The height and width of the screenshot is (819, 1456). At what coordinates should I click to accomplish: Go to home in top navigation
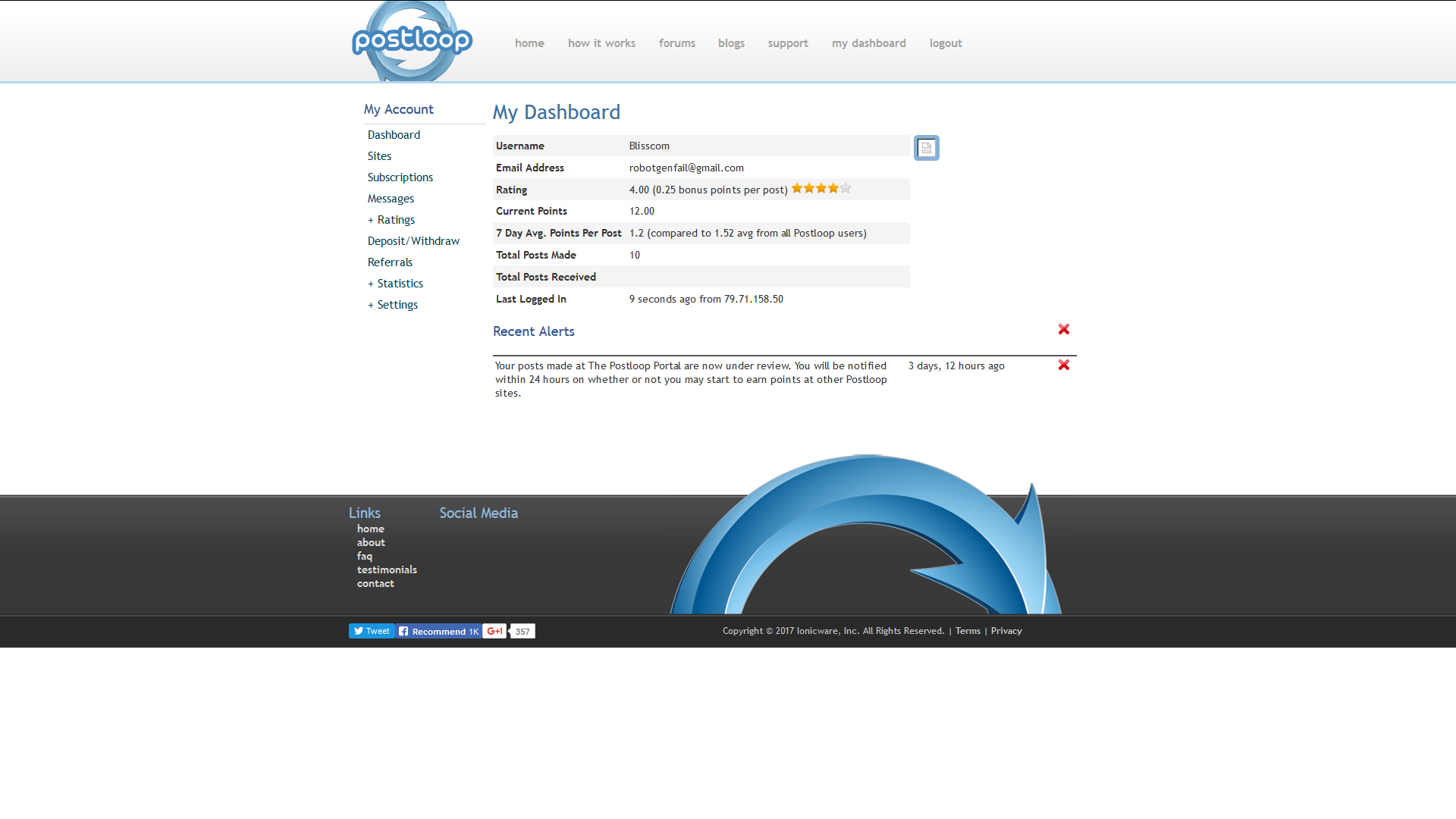point(529,43)
